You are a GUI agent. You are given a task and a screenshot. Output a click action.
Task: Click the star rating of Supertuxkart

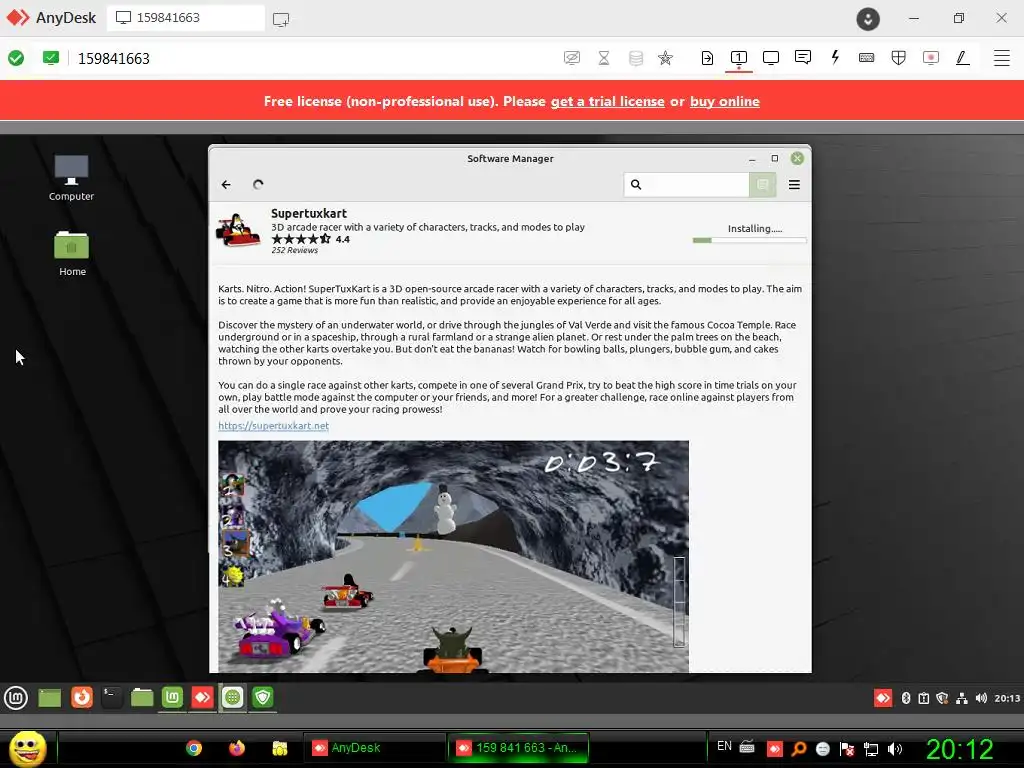click(x=301, y=239)
